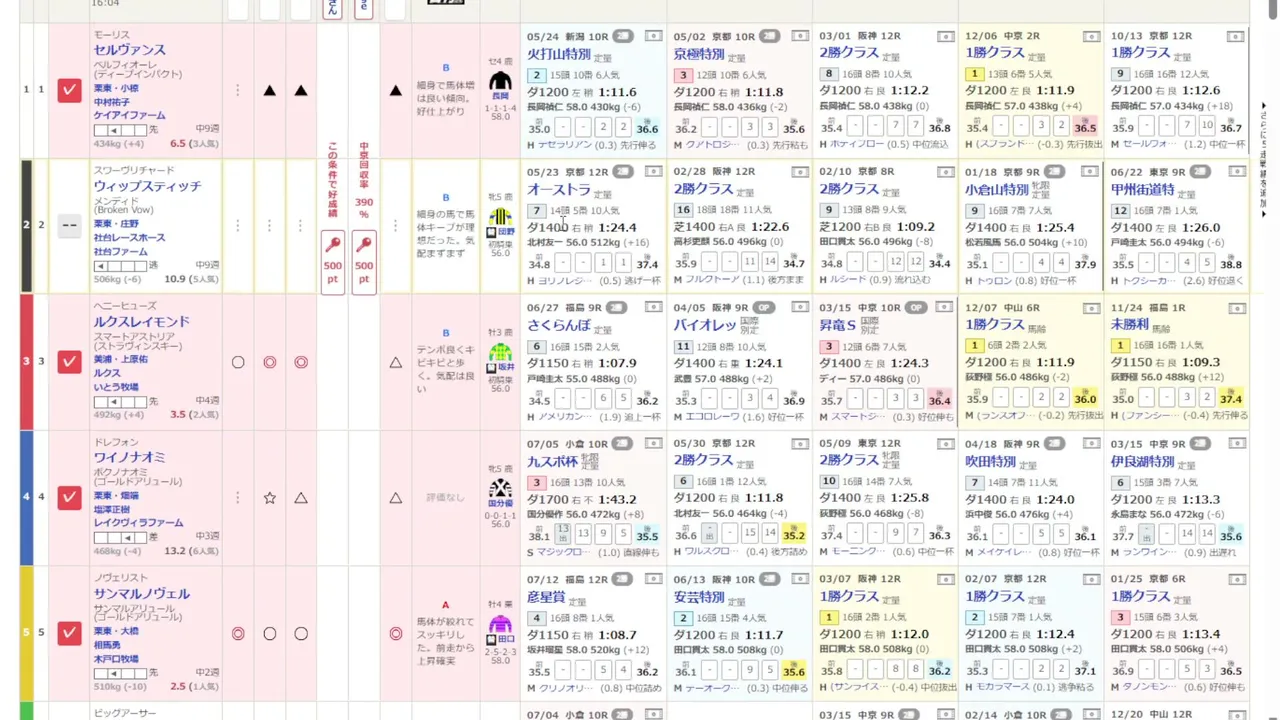The height and width of the screenshot is (720, 1280).
Task: Uncheck the checkbox for サンマルノヴェル
Action: tap(69, 633)
